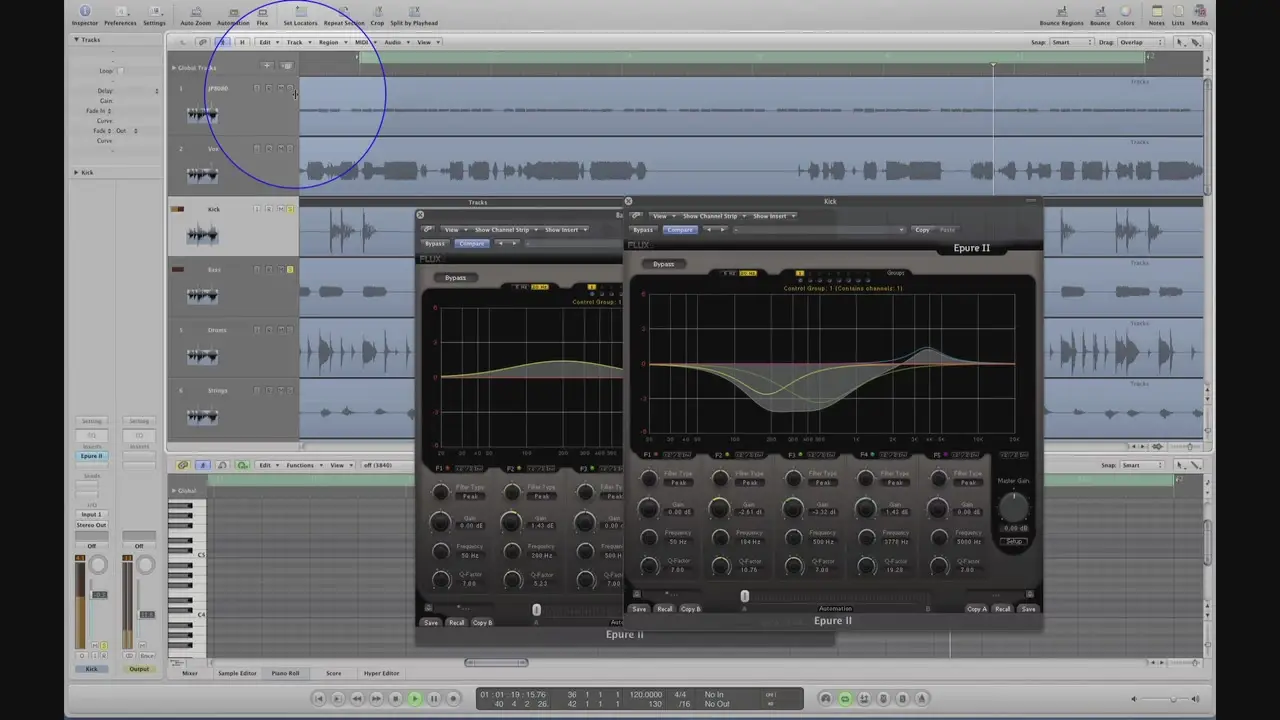Expand the Kick section in the Inspector

tap(77, 172)
